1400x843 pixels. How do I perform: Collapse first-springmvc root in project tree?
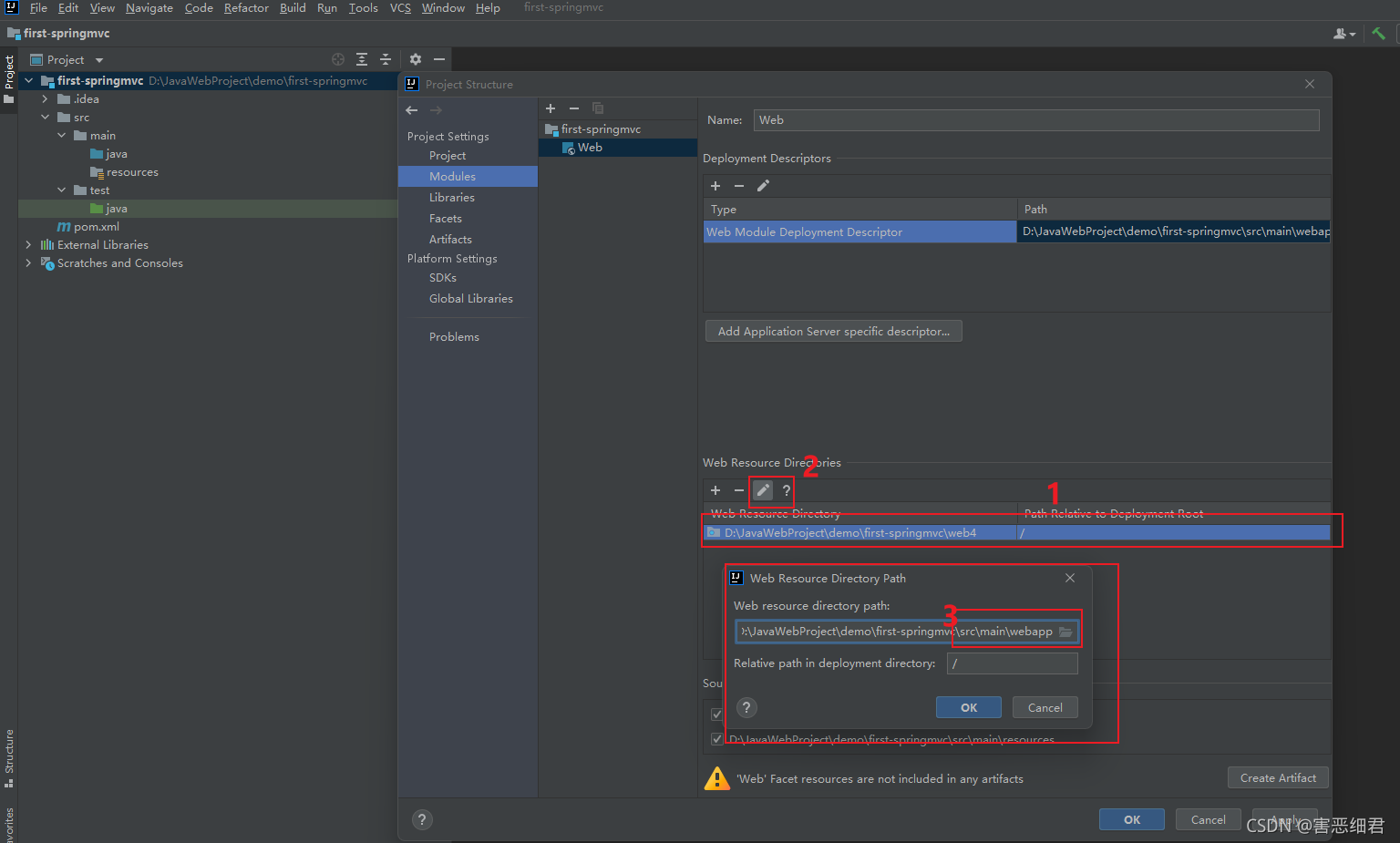(x=28, y=81)
